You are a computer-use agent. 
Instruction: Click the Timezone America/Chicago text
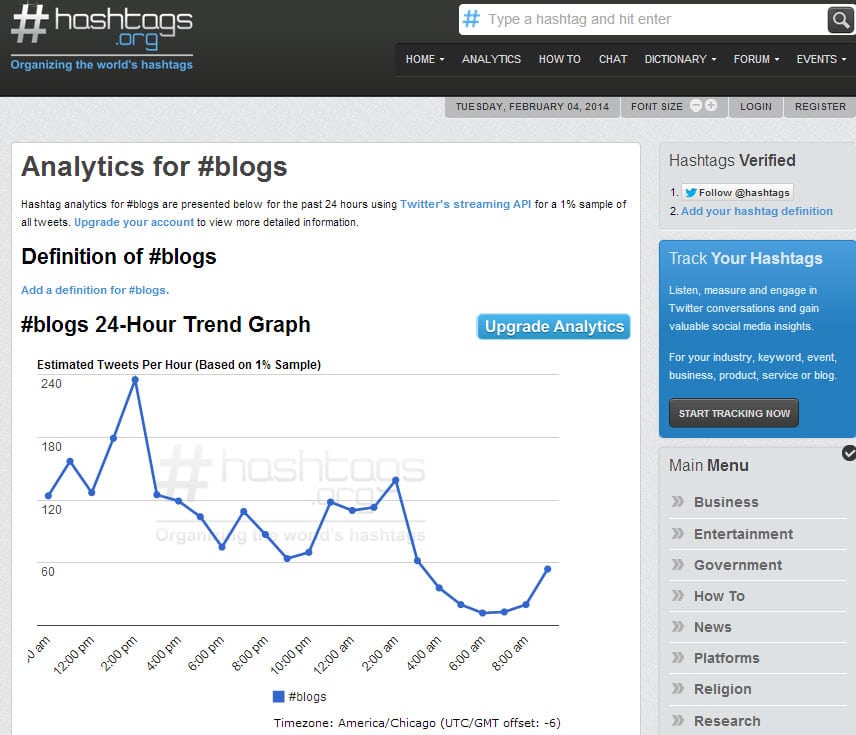coord(417,722)
